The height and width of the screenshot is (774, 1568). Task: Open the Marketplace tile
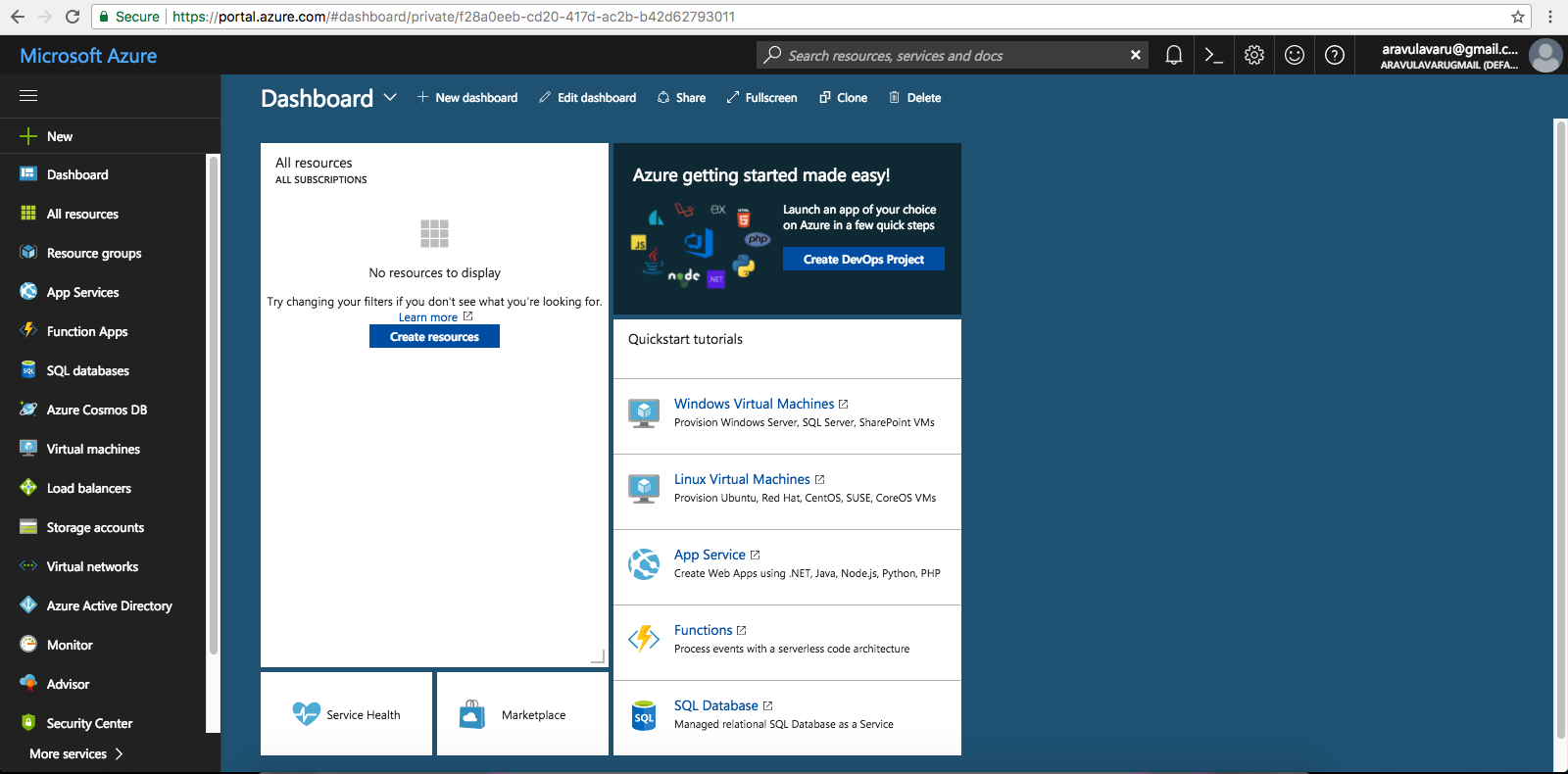[x=522, y=713]
